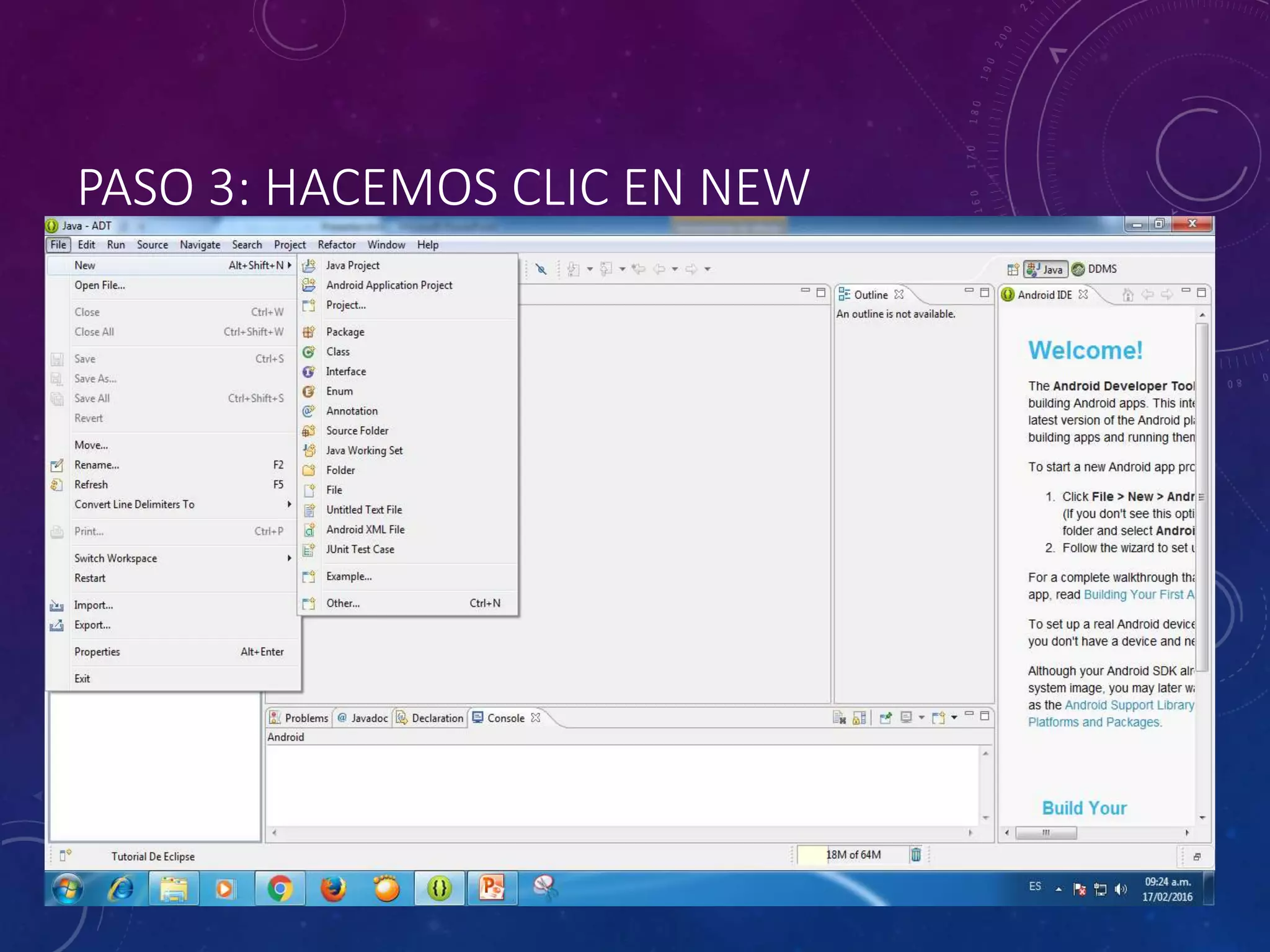Screen dimensions: 1270x952
Task: Click the Enum icon in New submenu
Action: click(308, 391)
